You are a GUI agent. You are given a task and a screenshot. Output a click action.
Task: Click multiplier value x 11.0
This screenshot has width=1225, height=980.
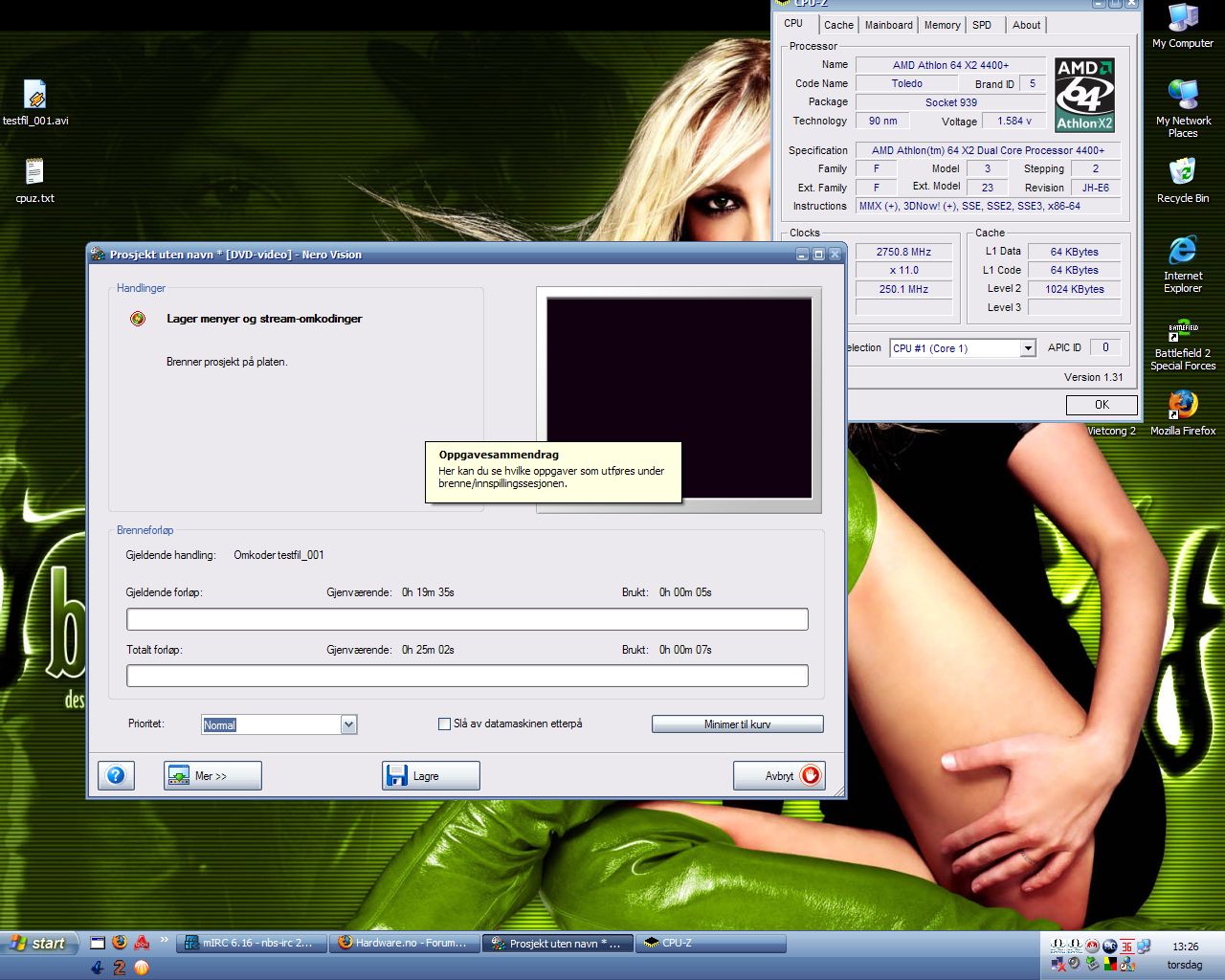903,270
